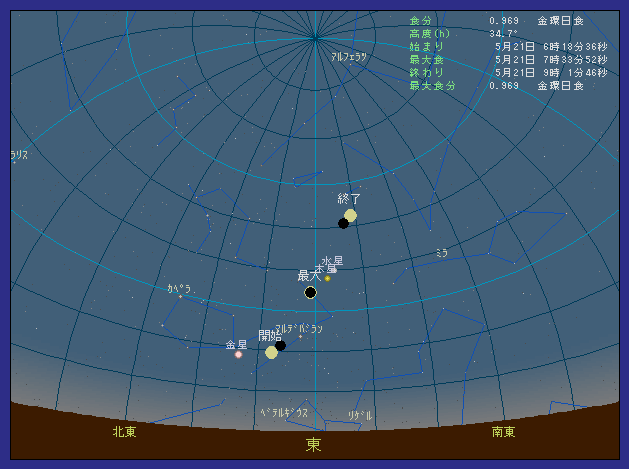Select the リゲル star label near horizon
The image size is (629, 469).
click(360, 415)
